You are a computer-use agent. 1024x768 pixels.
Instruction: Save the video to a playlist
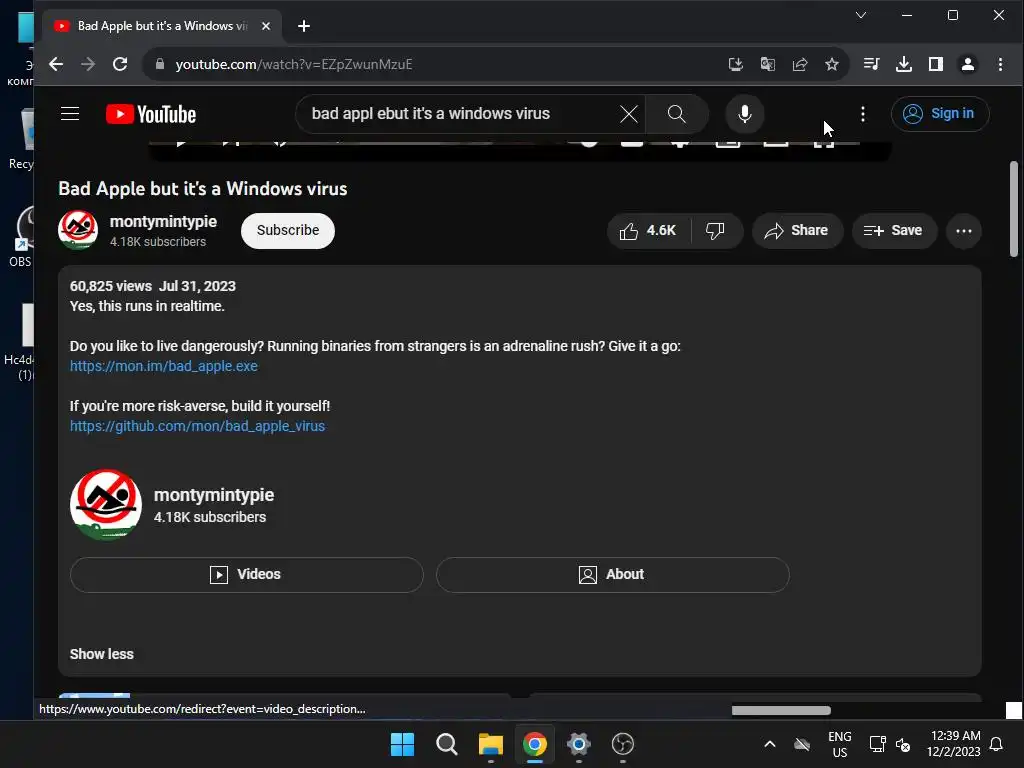point(893,231)
